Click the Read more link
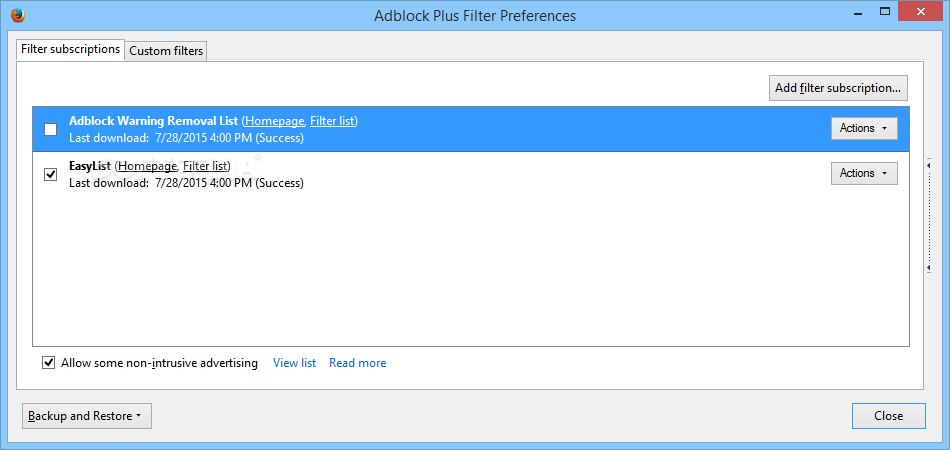 [357, 363]
